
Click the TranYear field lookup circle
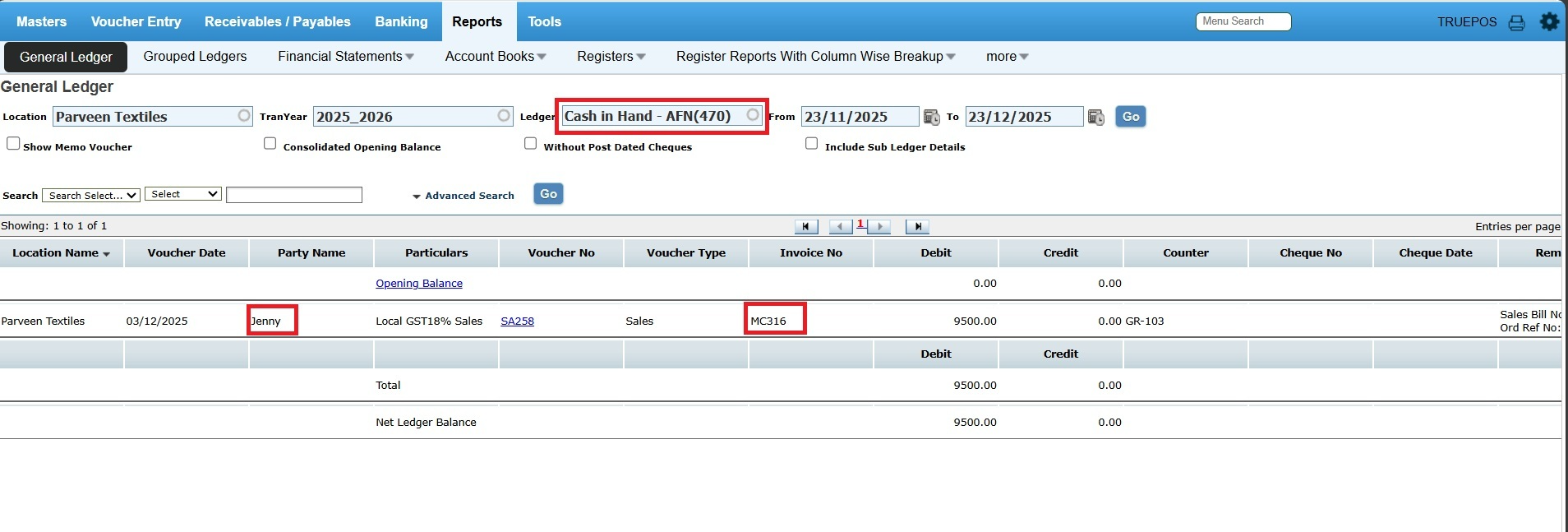(504, 115)
